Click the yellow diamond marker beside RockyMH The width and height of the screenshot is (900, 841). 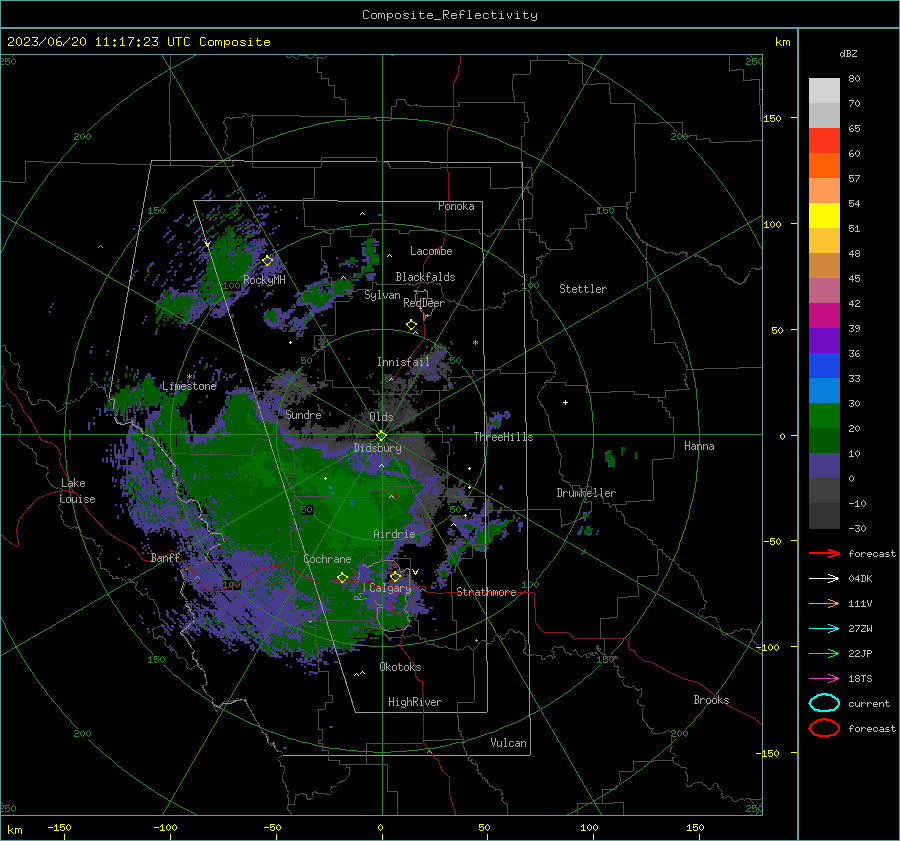coord(267,261)
